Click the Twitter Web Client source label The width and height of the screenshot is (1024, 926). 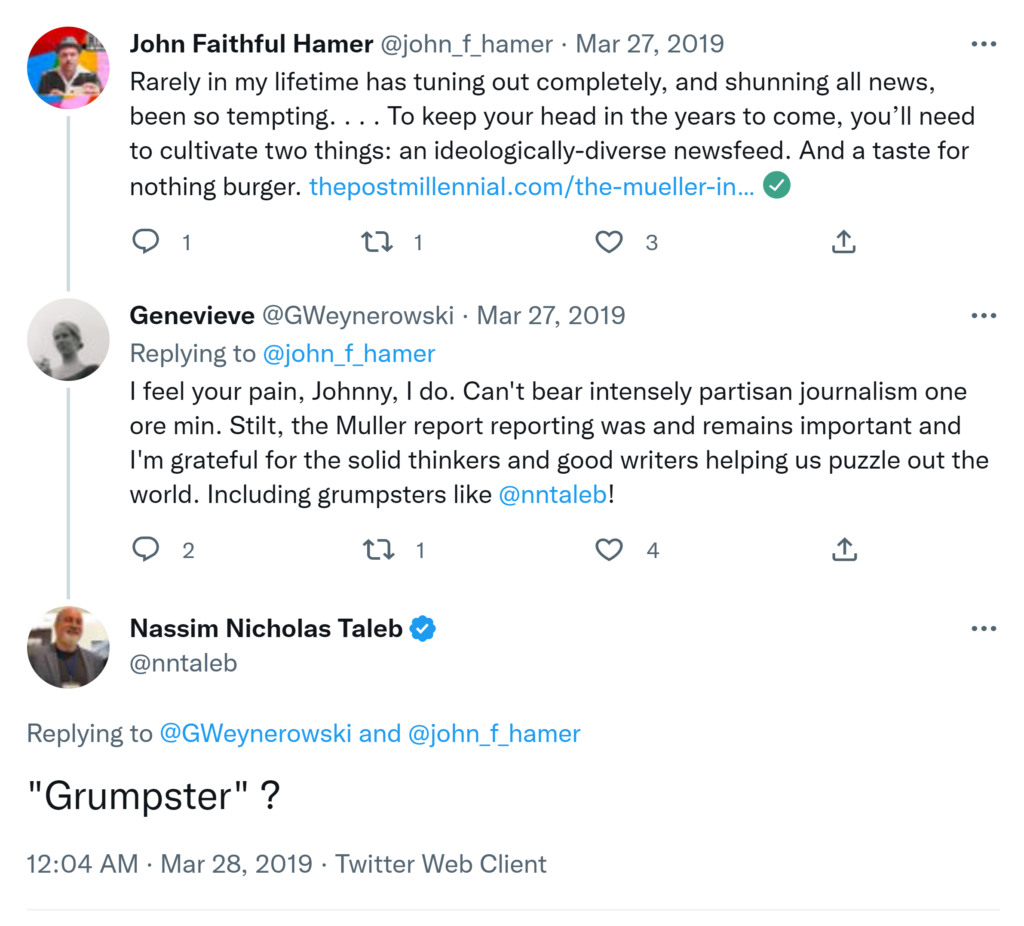pos(441,864)
